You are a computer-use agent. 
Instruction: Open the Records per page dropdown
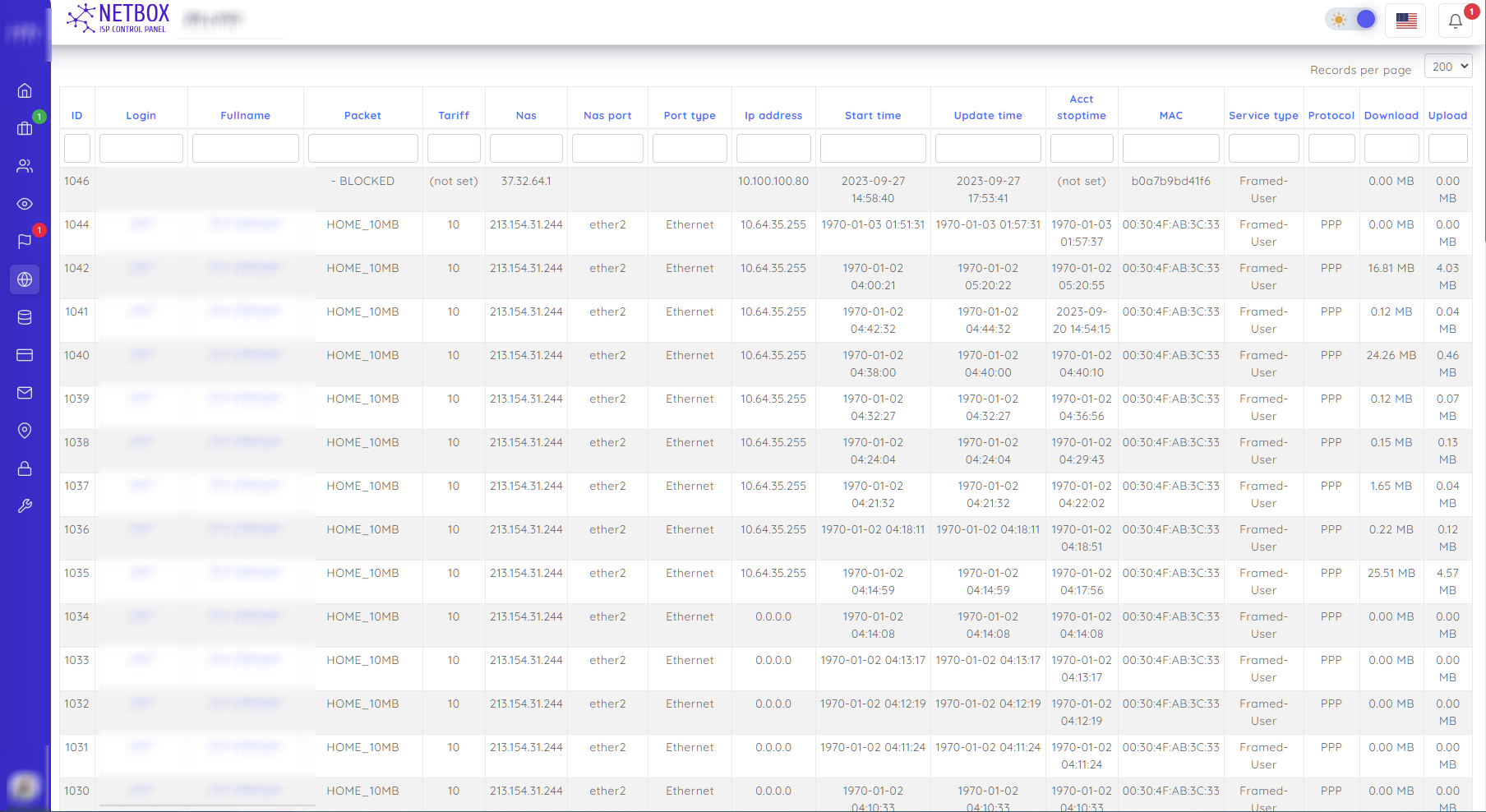tap(1448, 67)
